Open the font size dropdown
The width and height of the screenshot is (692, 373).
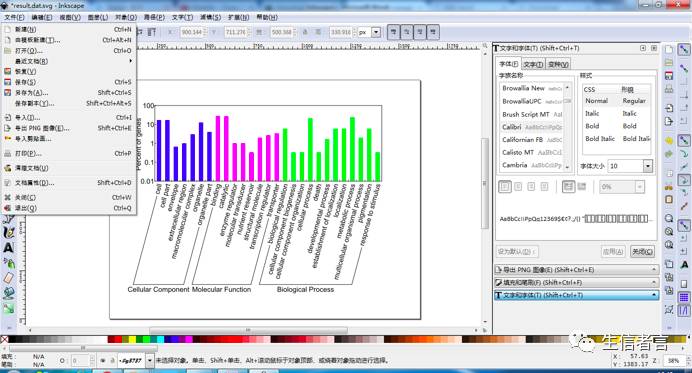point(647,166)
